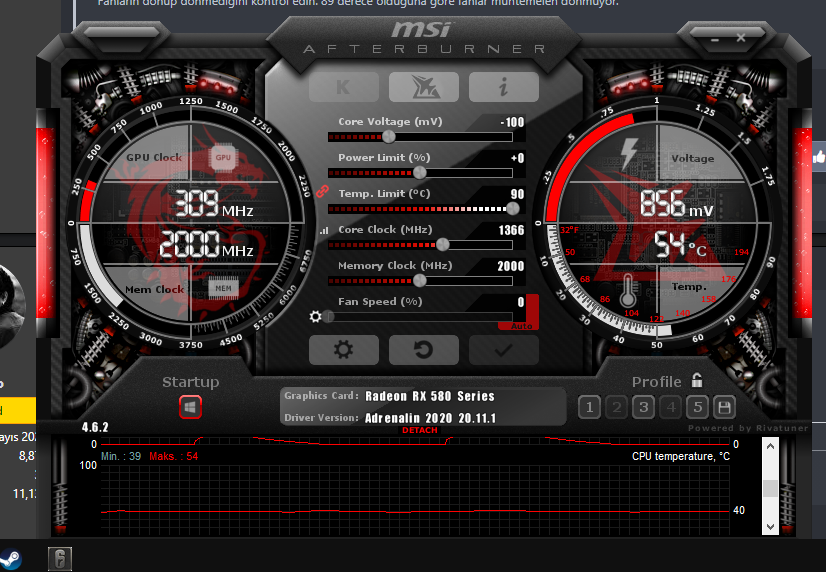This screenshot has height=572, width=826.
Task: Save profile with the floppy disk icon
Action: pyautogui.click(x=724, y=407)
